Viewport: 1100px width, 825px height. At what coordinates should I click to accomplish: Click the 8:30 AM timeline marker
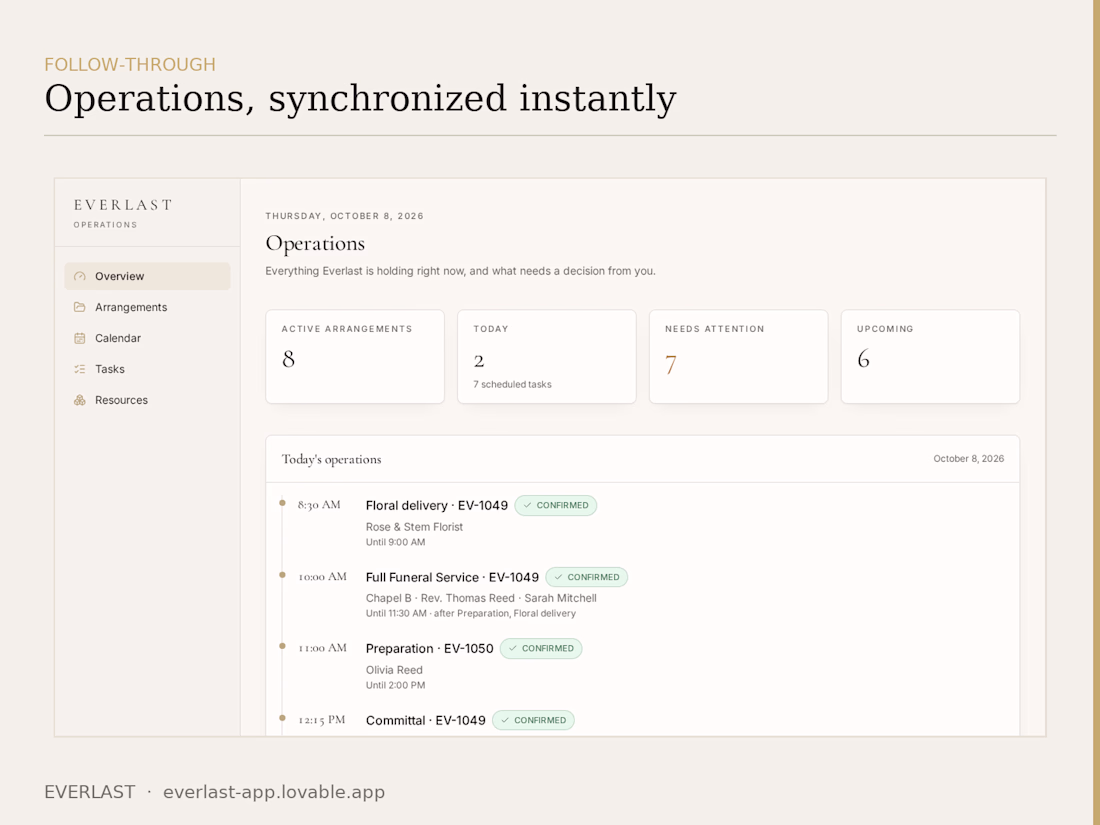(x=283, y=503)
